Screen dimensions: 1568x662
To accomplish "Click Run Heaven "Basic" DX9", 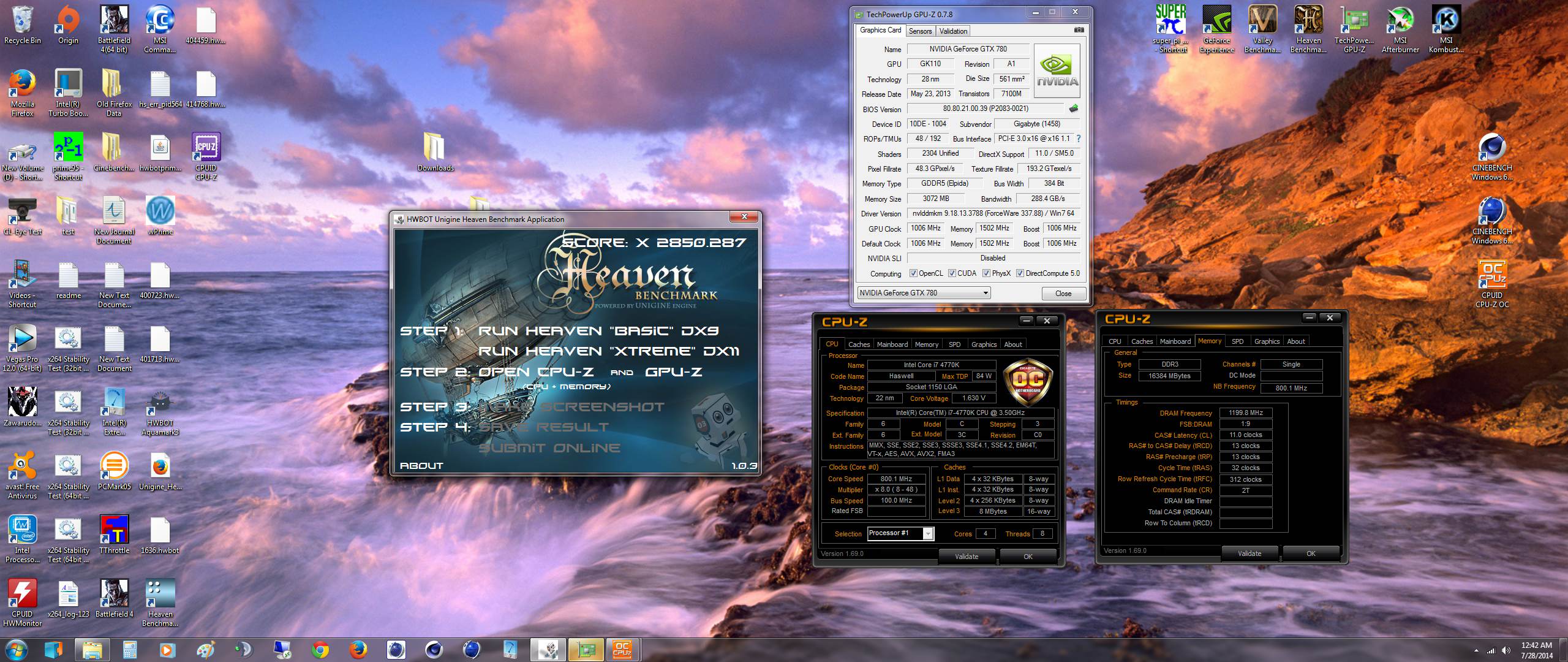I will [x=598, y=331].
